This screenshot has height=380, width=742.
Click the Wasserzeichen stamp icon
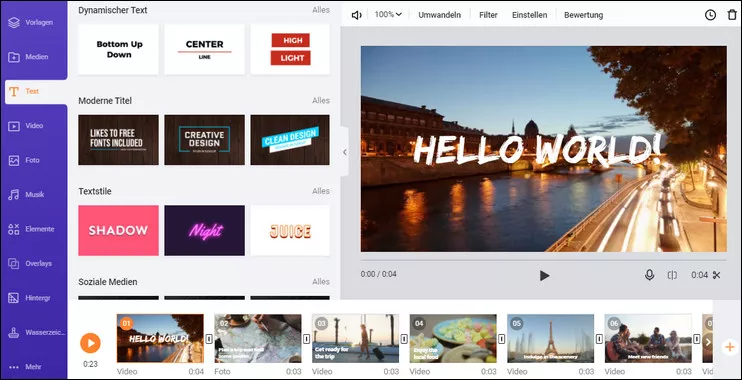tap(14, 333)
